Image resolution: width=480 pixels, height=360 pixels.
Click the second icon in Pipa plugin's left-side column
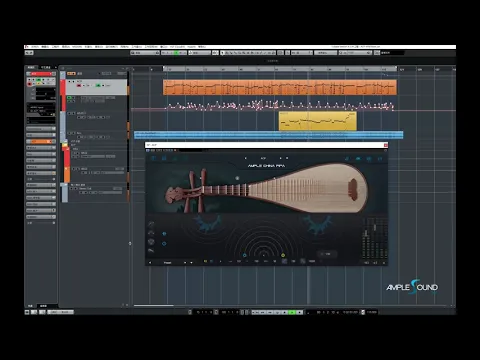pos(151,233)
